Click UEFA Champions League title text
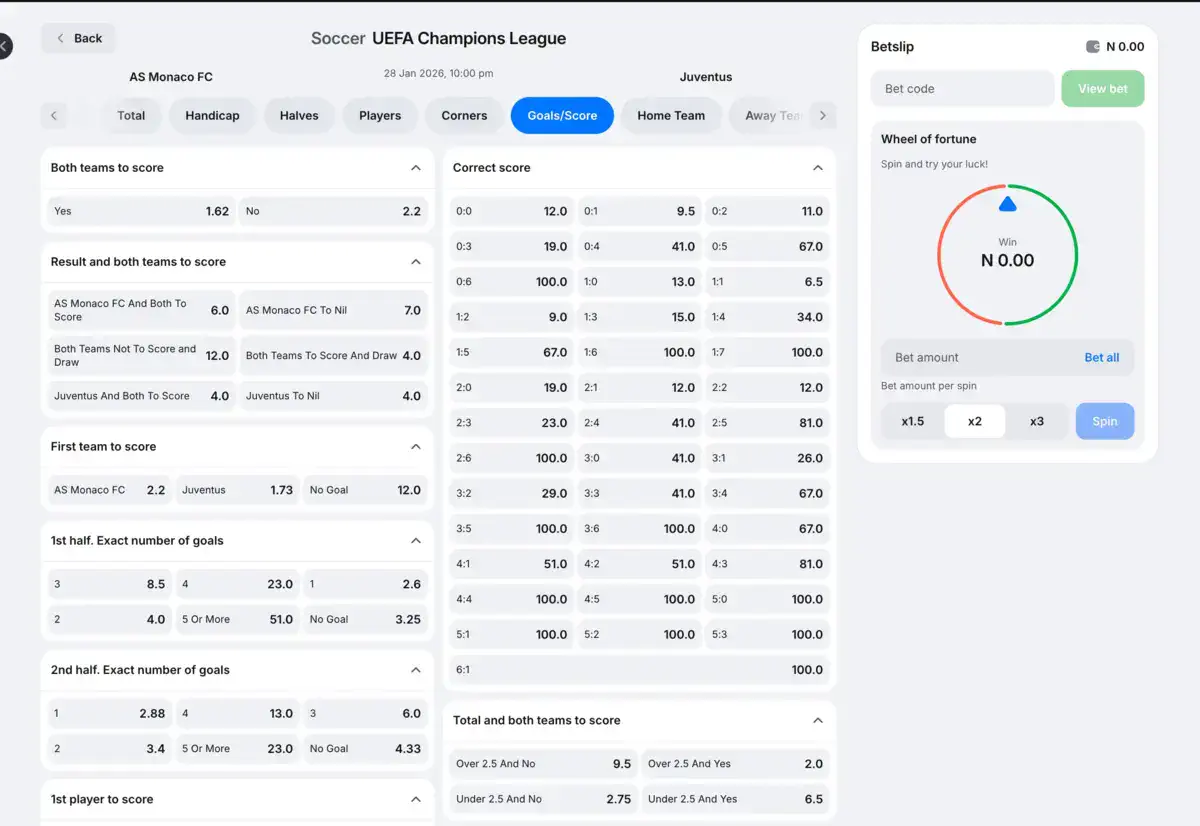Viewport: 1200px width, 826px height. coord(469,39)
